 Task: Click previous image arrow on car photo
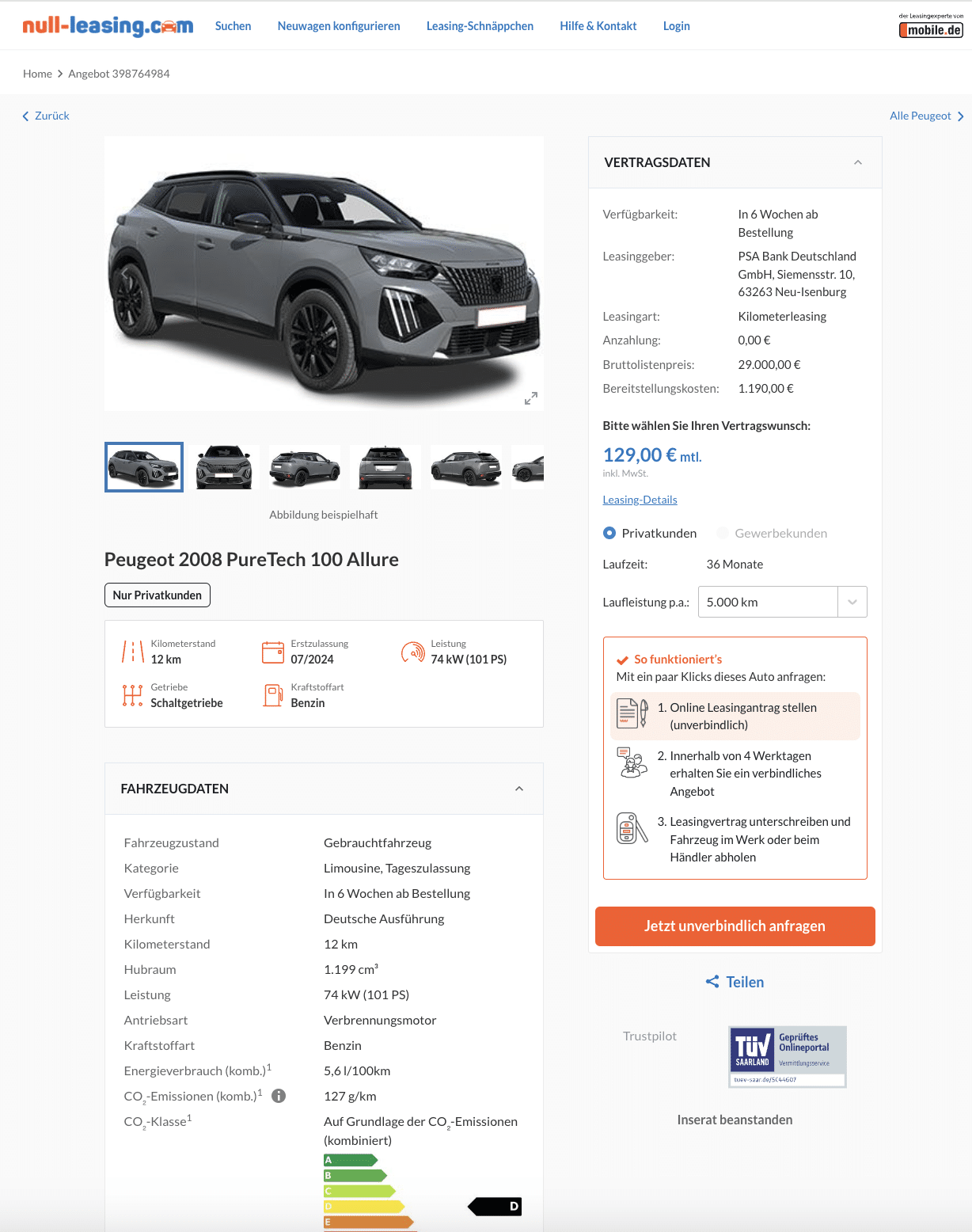click(124, 274)
